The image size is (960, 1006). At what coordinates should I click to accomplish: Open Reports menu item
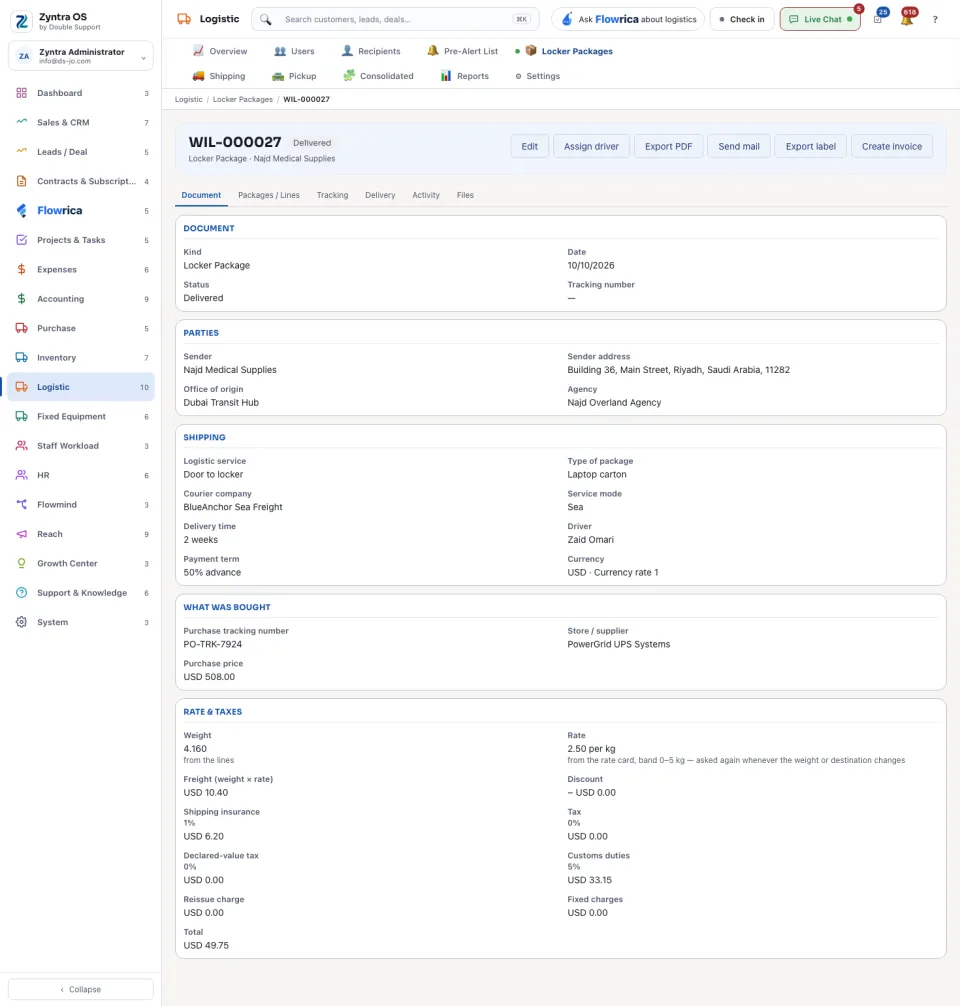[465, 76]
